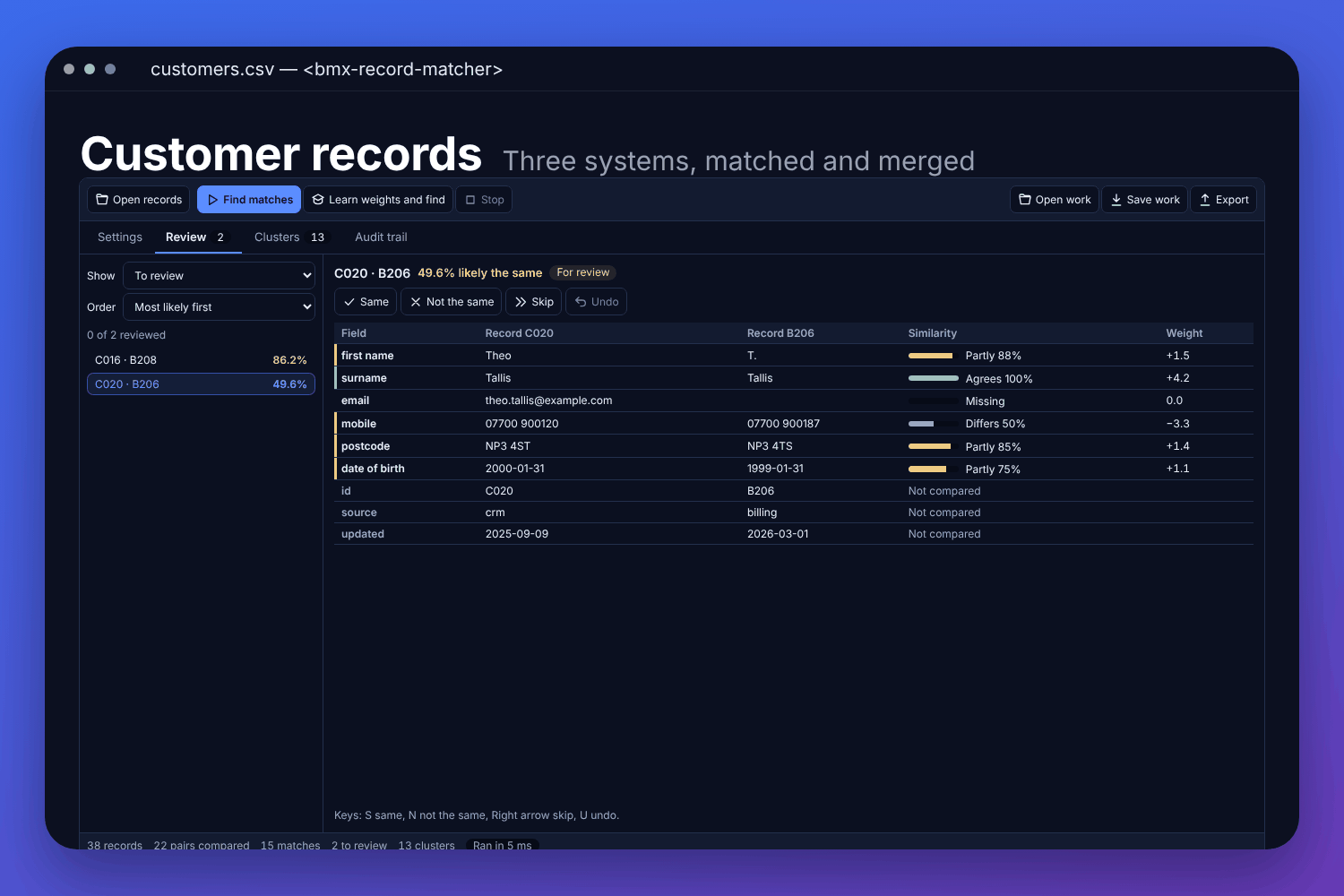Open the Clusters tab

click(293, 237)
